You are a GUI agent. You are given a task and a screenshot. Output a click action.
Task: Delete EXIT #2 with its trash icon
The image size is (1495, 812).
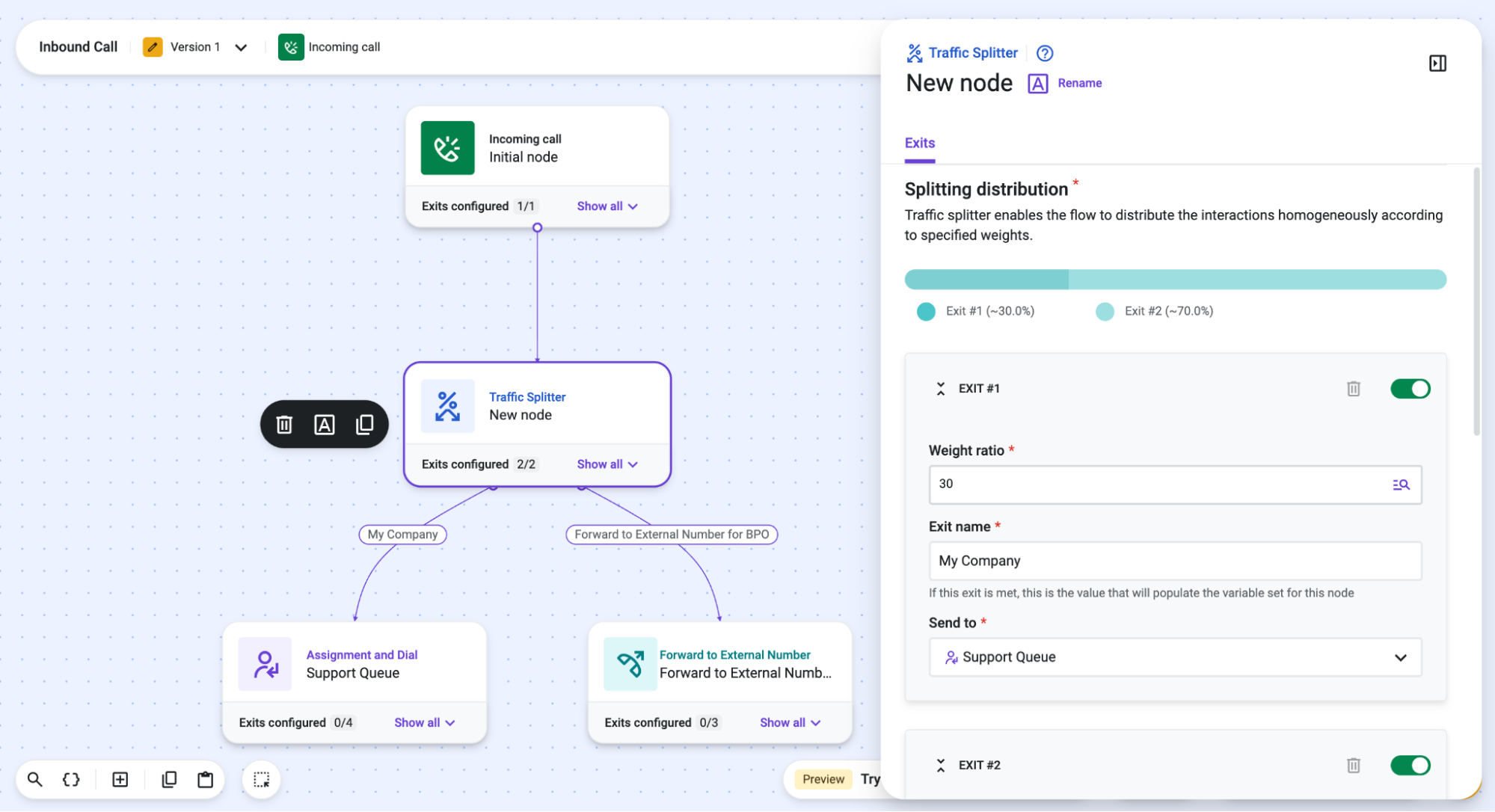point(1353,766)
